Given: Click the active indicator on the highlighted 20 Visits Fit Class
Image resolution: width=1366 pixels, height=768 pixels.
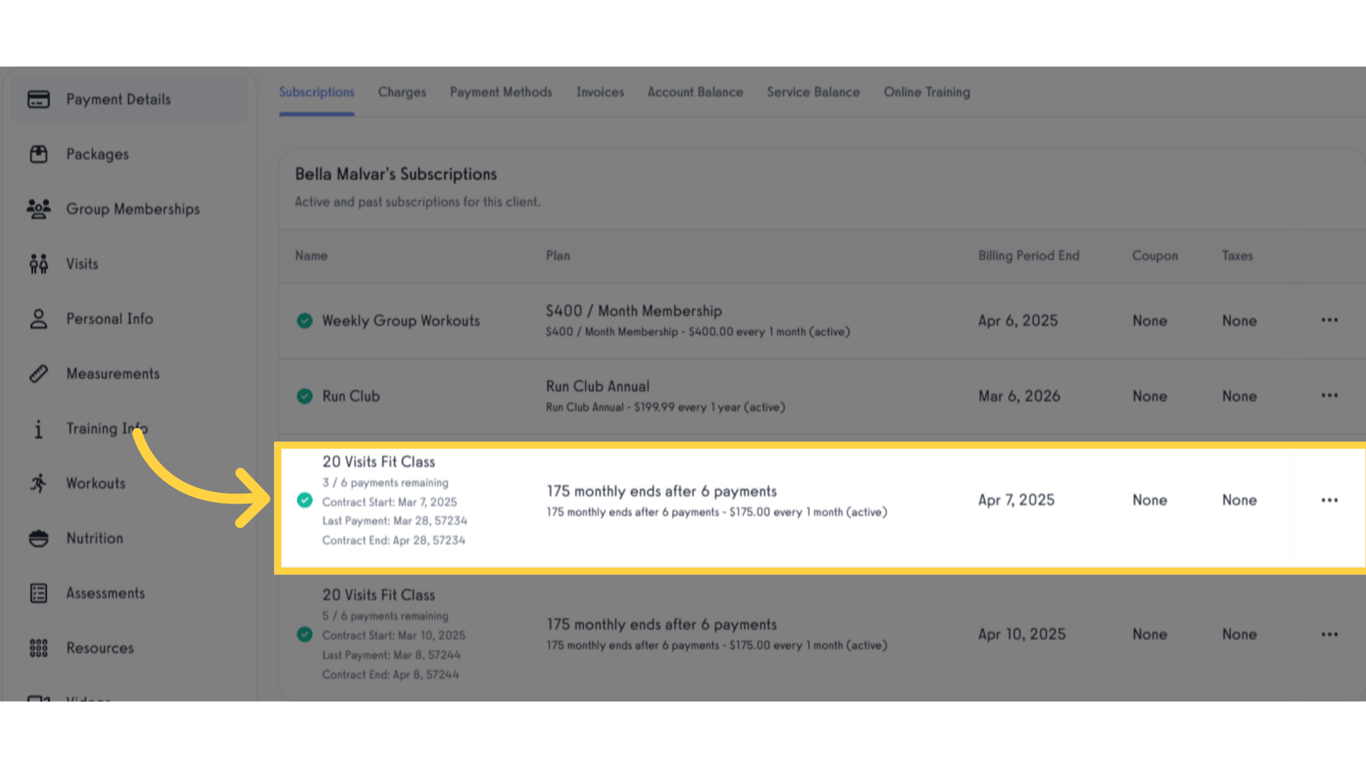Looking at the screenshot, I should [305, 500].
